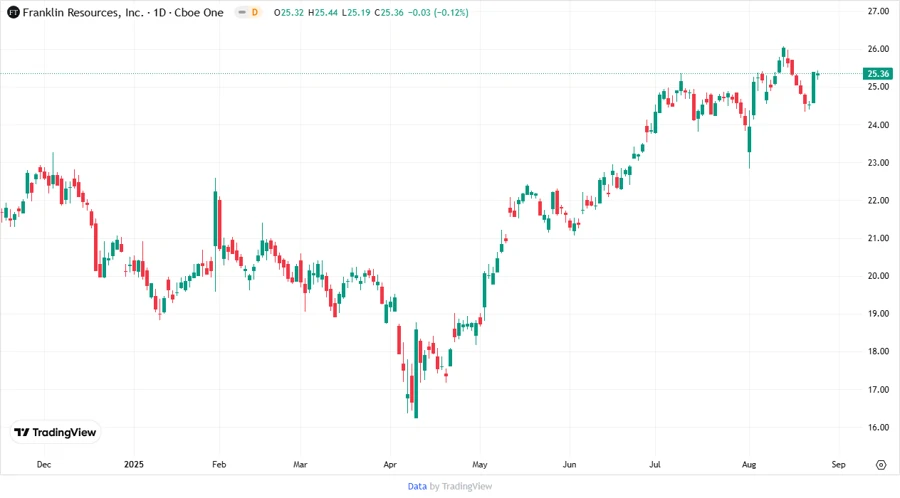
Task: Select the current price label 25.36
Action: pyautogui.click(x=878, y=73)
